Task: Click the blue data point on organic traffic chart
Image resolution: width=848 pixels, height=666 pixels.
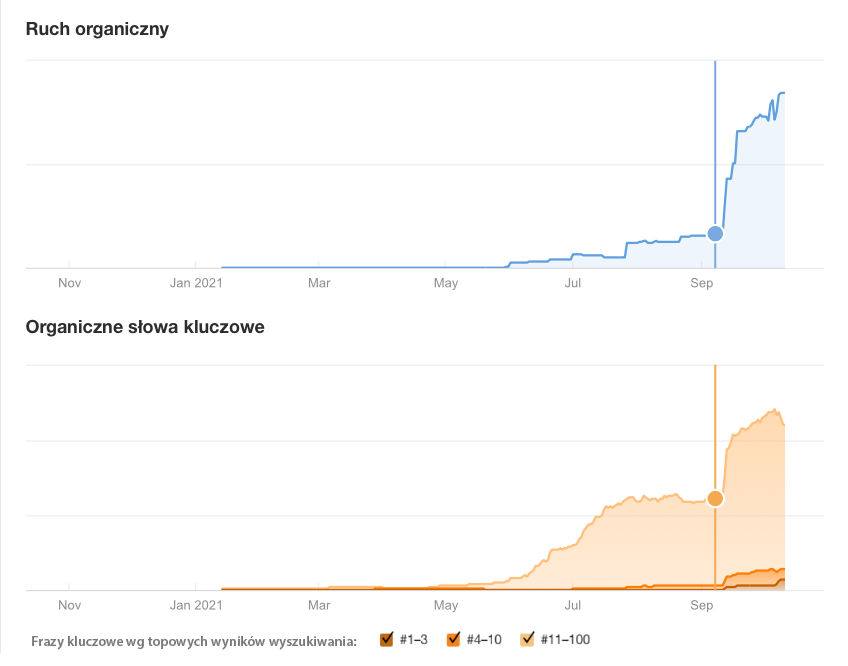Action: coord(715,234)
